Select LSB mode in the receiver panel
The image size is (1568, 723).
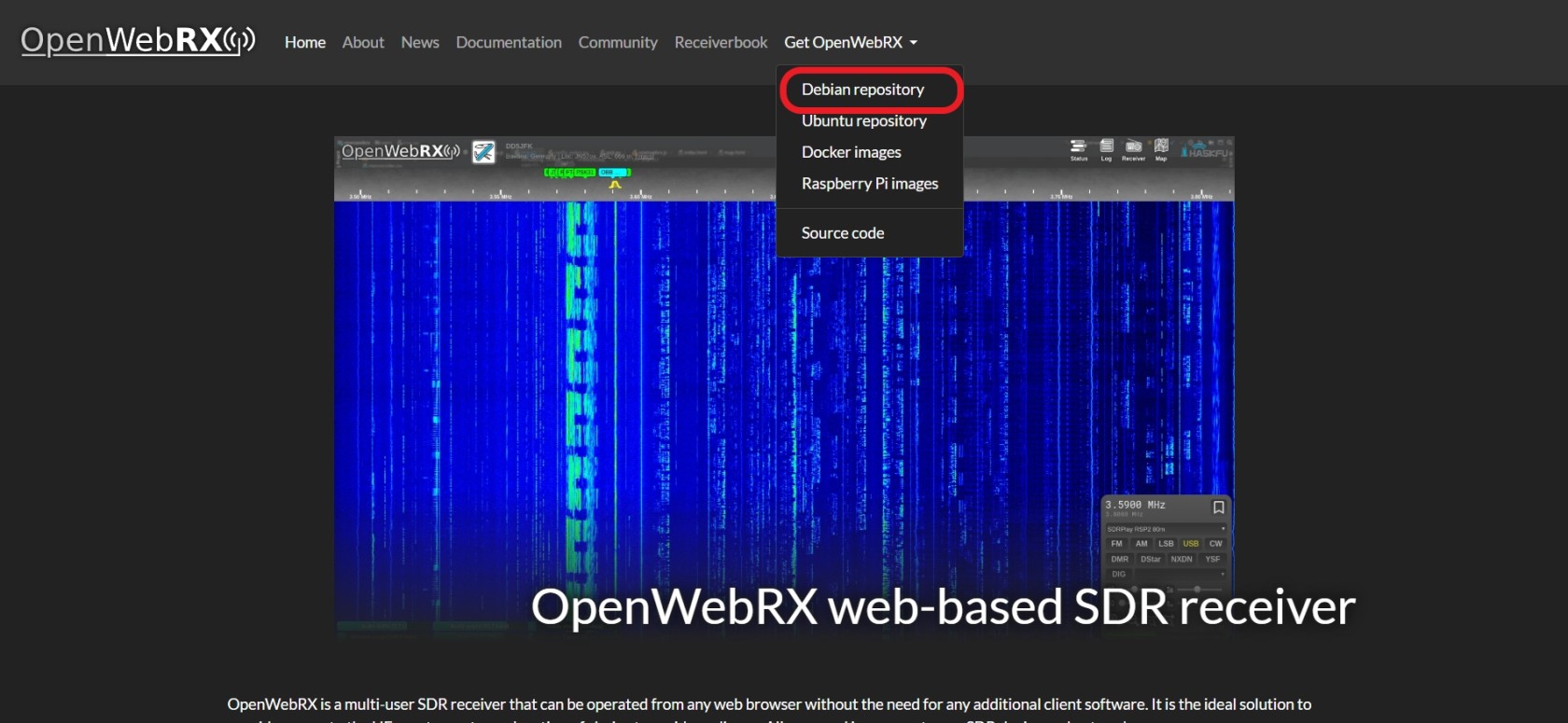point(1166,544)
